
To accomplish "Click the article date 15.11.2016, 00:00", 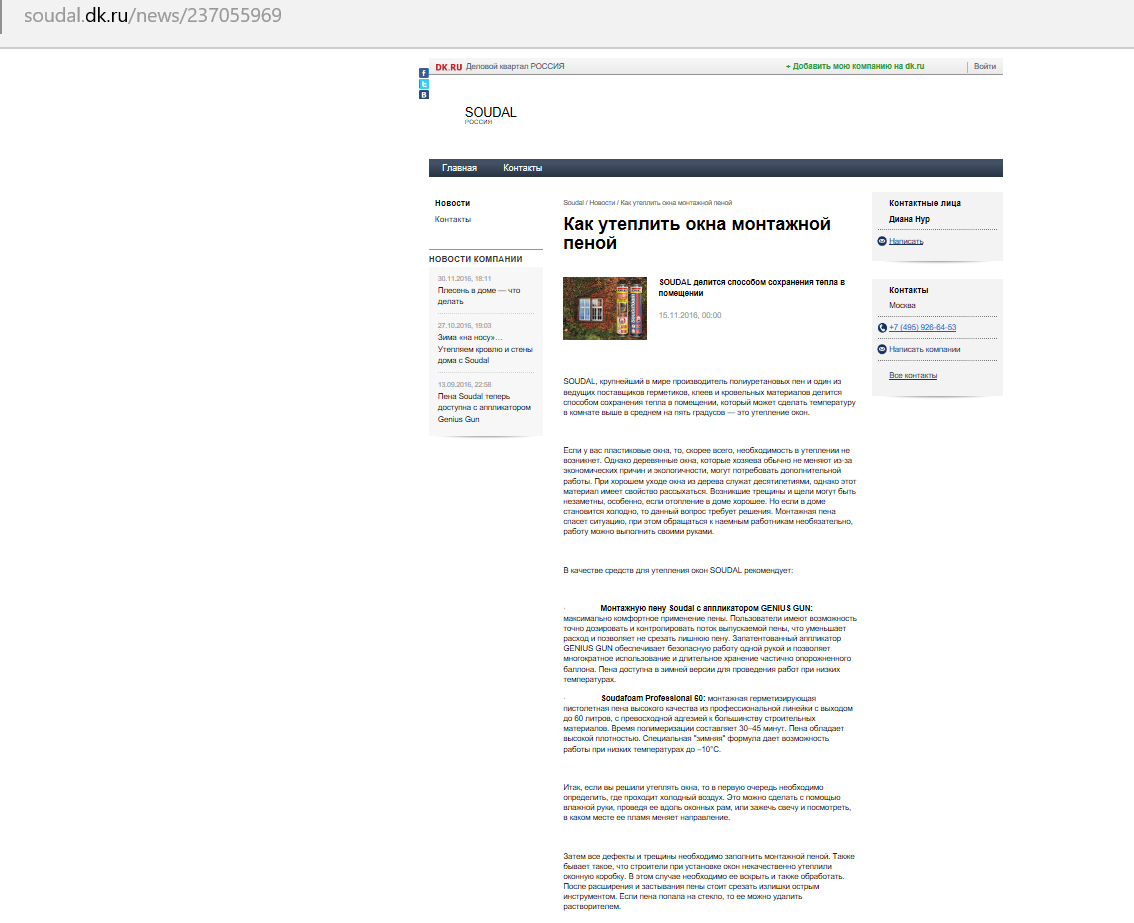I will pyautogui.click(x=689, y=315).
